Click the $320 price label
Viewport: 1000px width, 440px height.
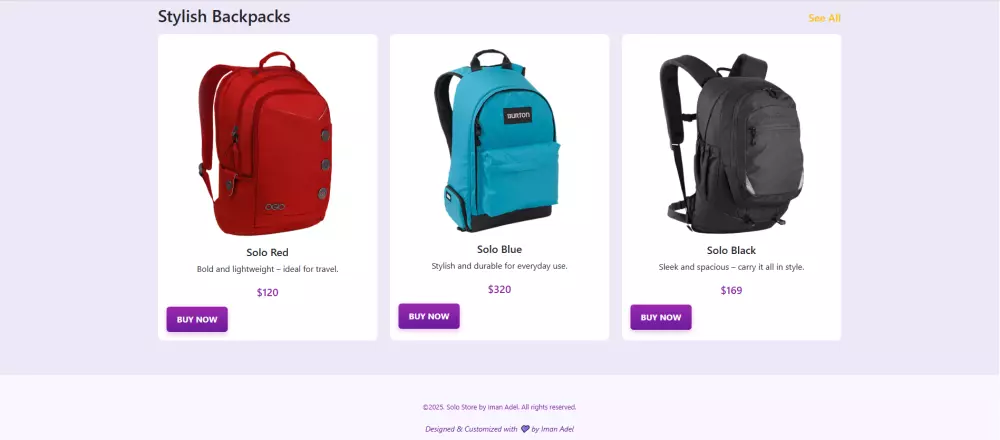(499, 290)
